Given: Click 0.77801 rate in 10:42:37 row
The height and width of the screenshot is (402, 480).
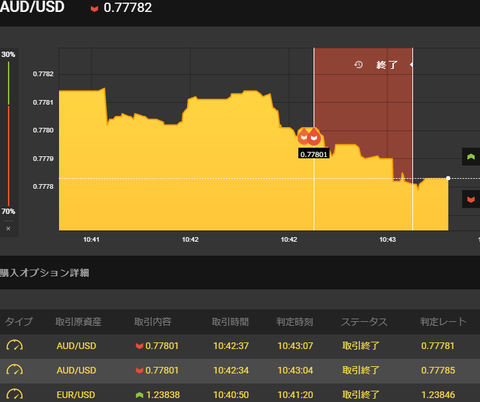Looking at the screenshot, I should [x=162, y=346].
